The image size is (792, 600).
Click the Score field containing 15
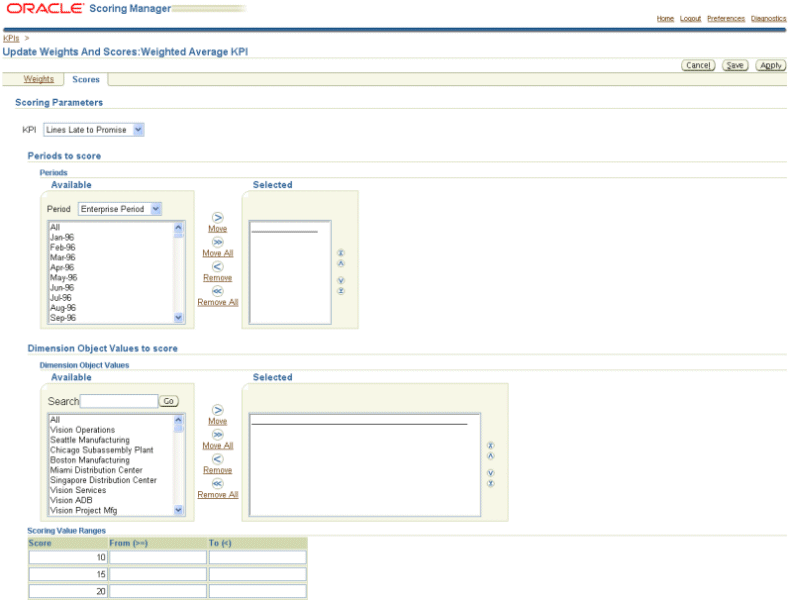68,574
